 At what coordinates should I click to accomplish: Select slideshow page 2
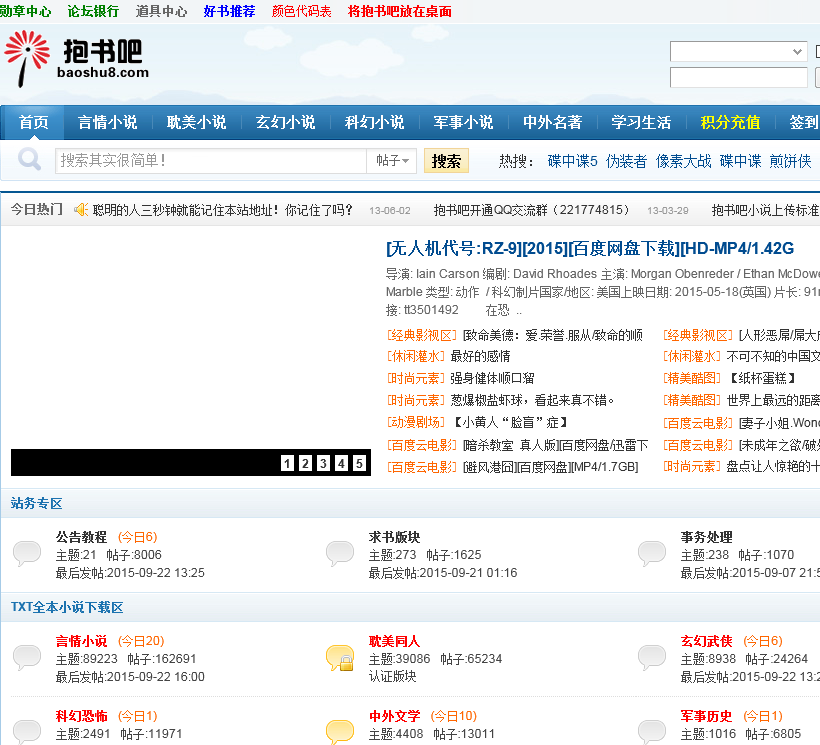coord(305,463)
